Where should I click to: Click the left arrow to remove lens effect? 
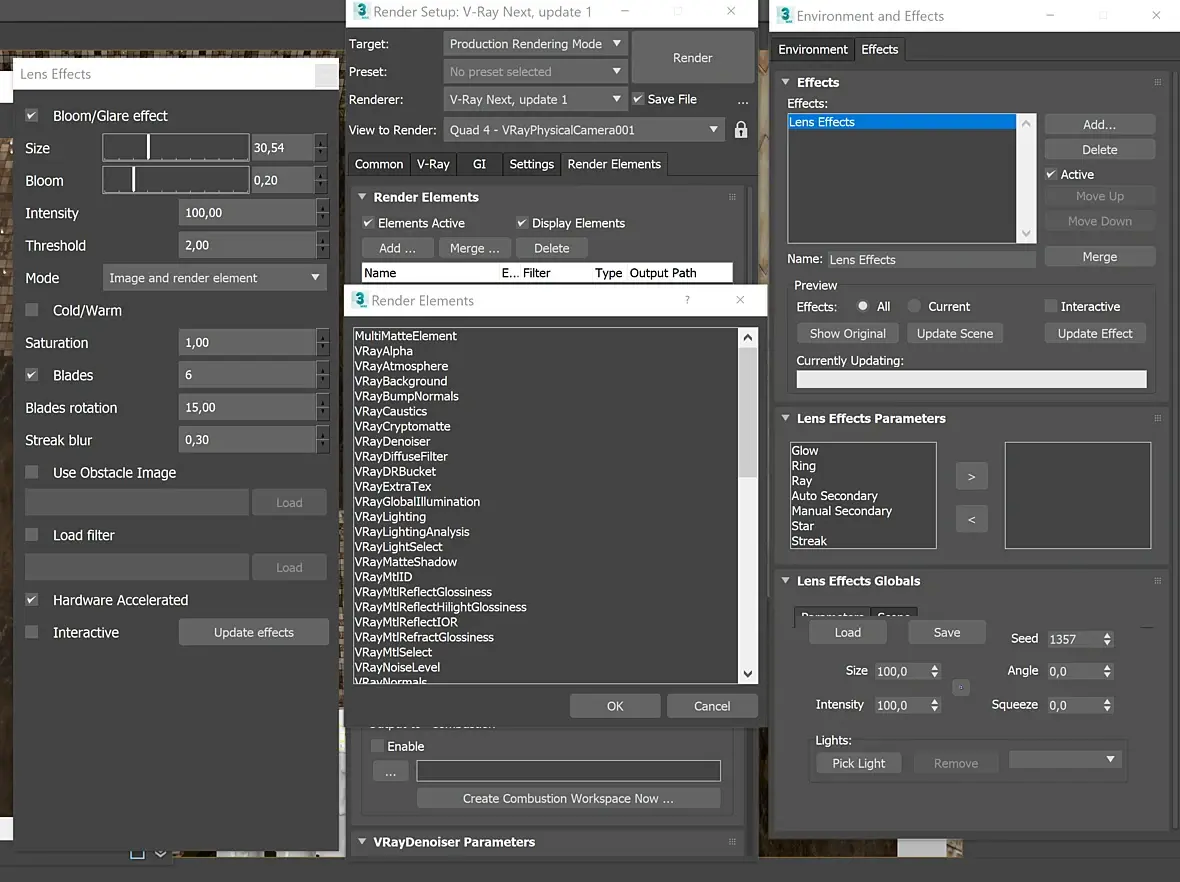coord(971,519)
